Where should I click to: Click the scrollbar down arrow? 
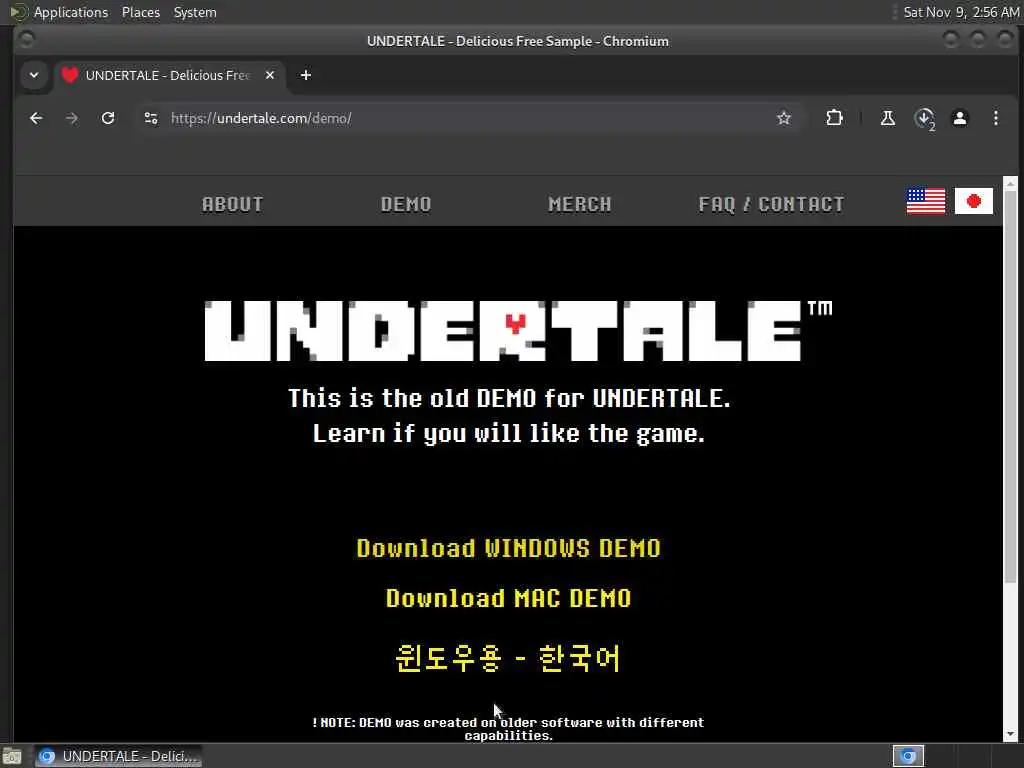1010,734
